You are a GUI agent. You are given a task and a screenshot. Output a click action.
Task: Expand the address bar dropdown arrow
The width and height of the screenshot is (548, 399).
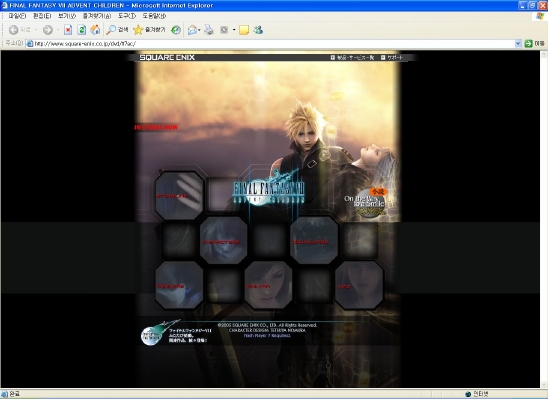(518, 44)
